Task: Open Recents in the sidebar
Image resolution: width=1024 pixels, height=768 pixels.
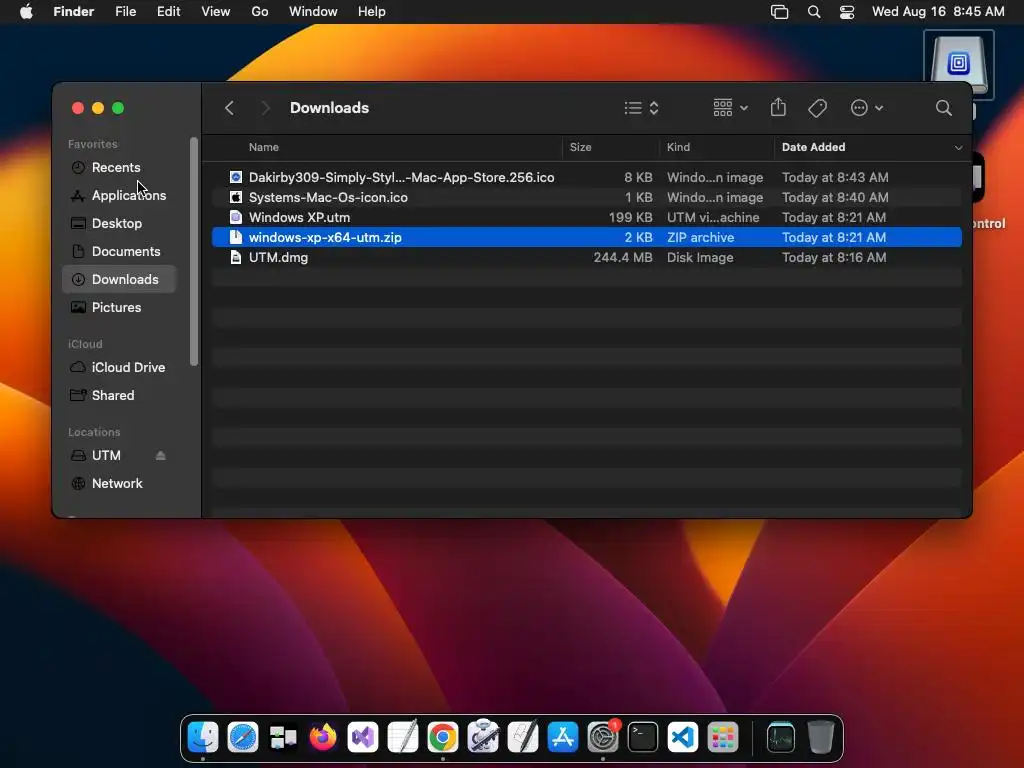Action: (119, 167)
